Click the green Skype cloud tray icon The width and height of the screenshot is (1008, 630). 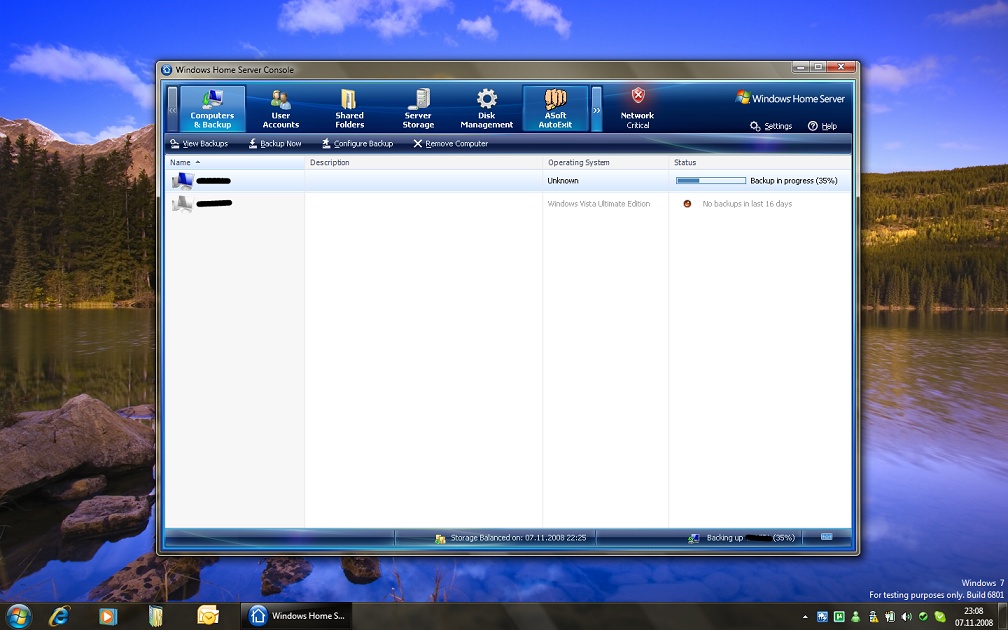click(x=940, y=616)
